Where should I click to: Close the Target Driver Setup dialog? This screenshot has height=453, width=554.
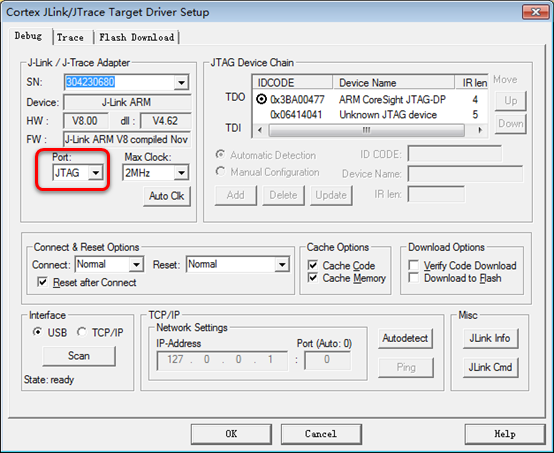click(x=536, y=12)
